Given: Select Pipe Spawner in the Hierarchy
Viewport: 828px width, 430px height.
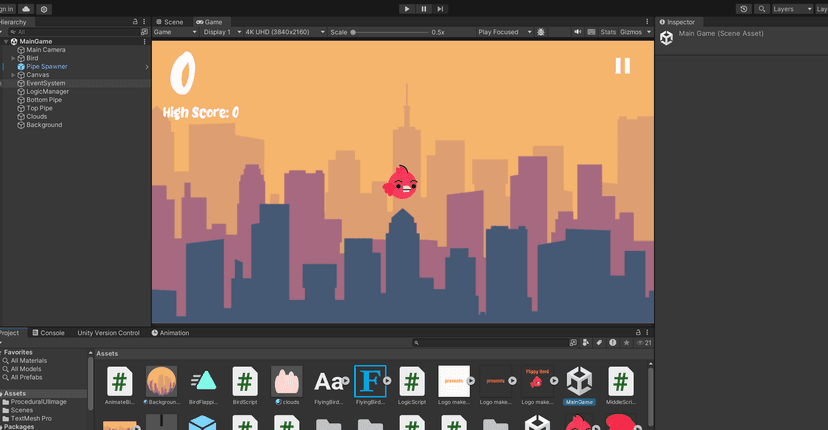Looking at the screenshot, I should click(46, 67).
